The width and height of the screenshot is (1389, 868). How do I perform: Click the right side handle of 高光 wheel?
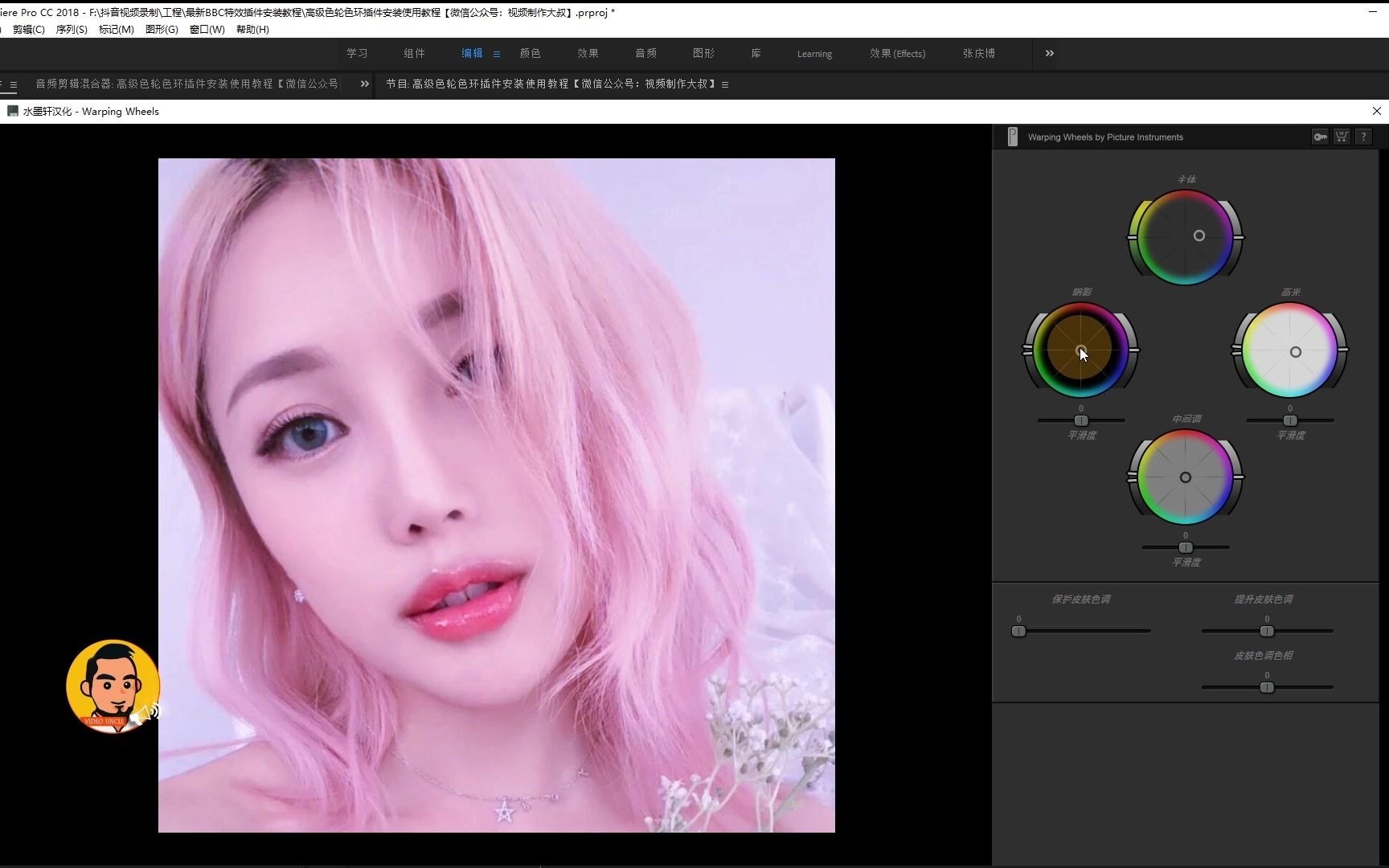(1343, 350)
